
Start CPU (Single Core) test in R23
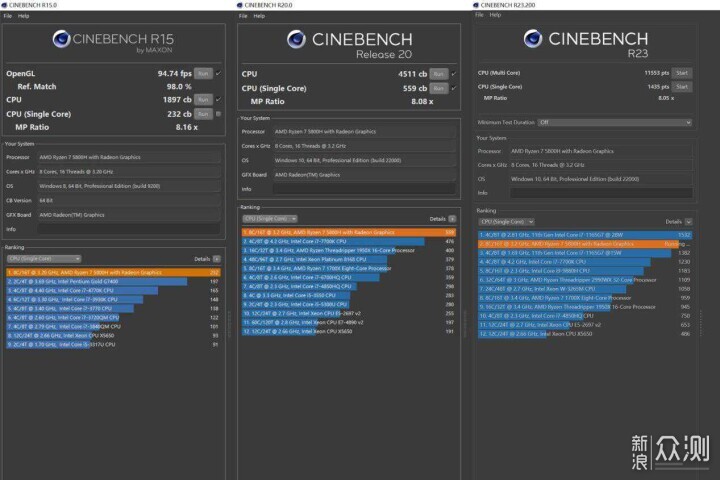682,87
